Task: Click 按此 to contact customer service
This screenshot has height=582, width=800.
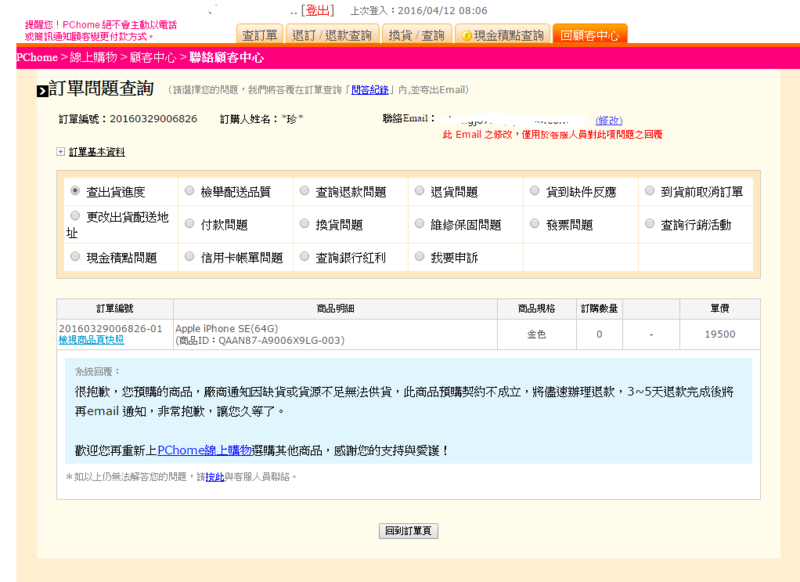Action: tap(215, 477)
